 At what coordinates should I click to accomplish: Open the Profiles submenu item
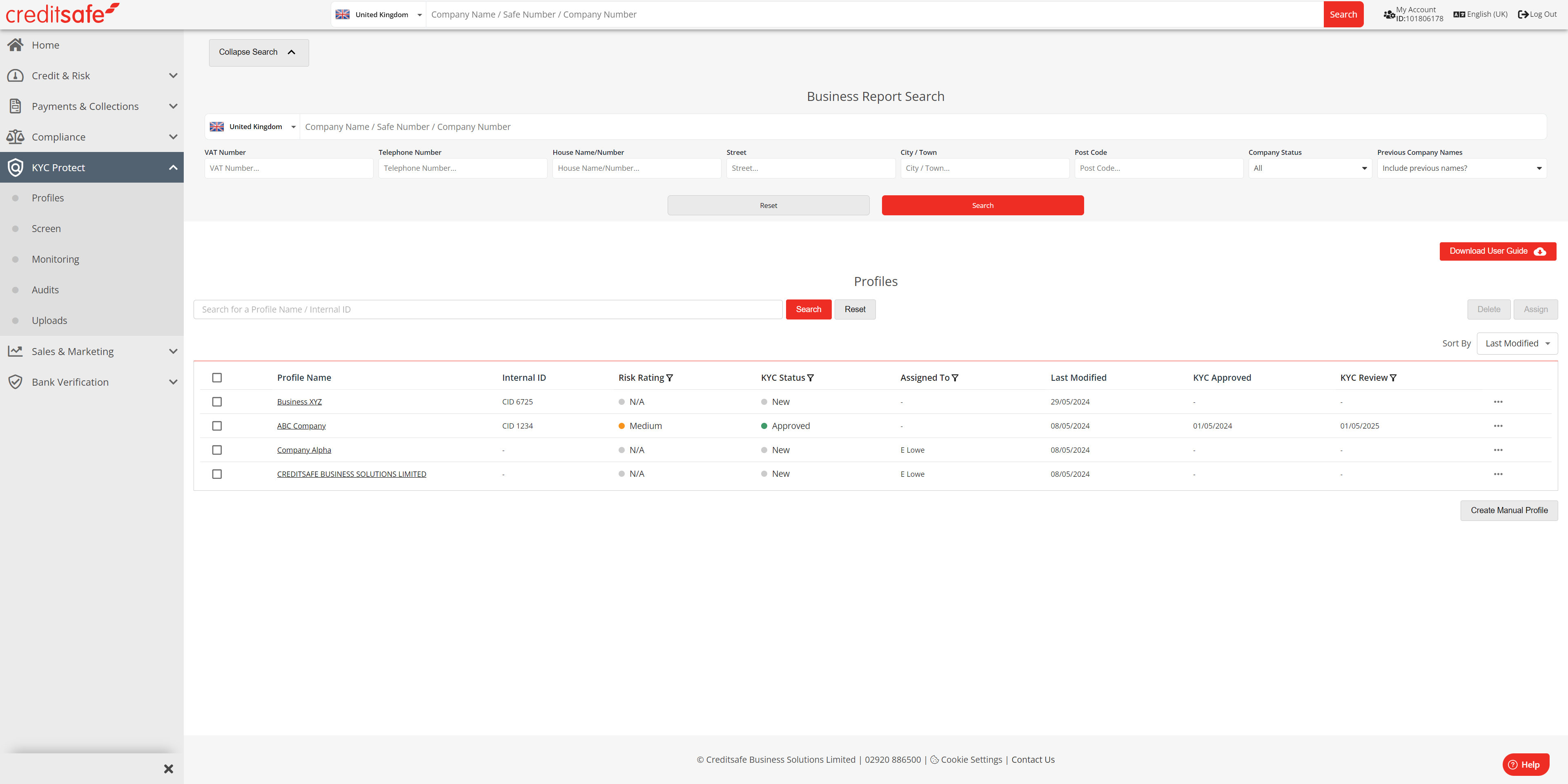click(47, 198)
